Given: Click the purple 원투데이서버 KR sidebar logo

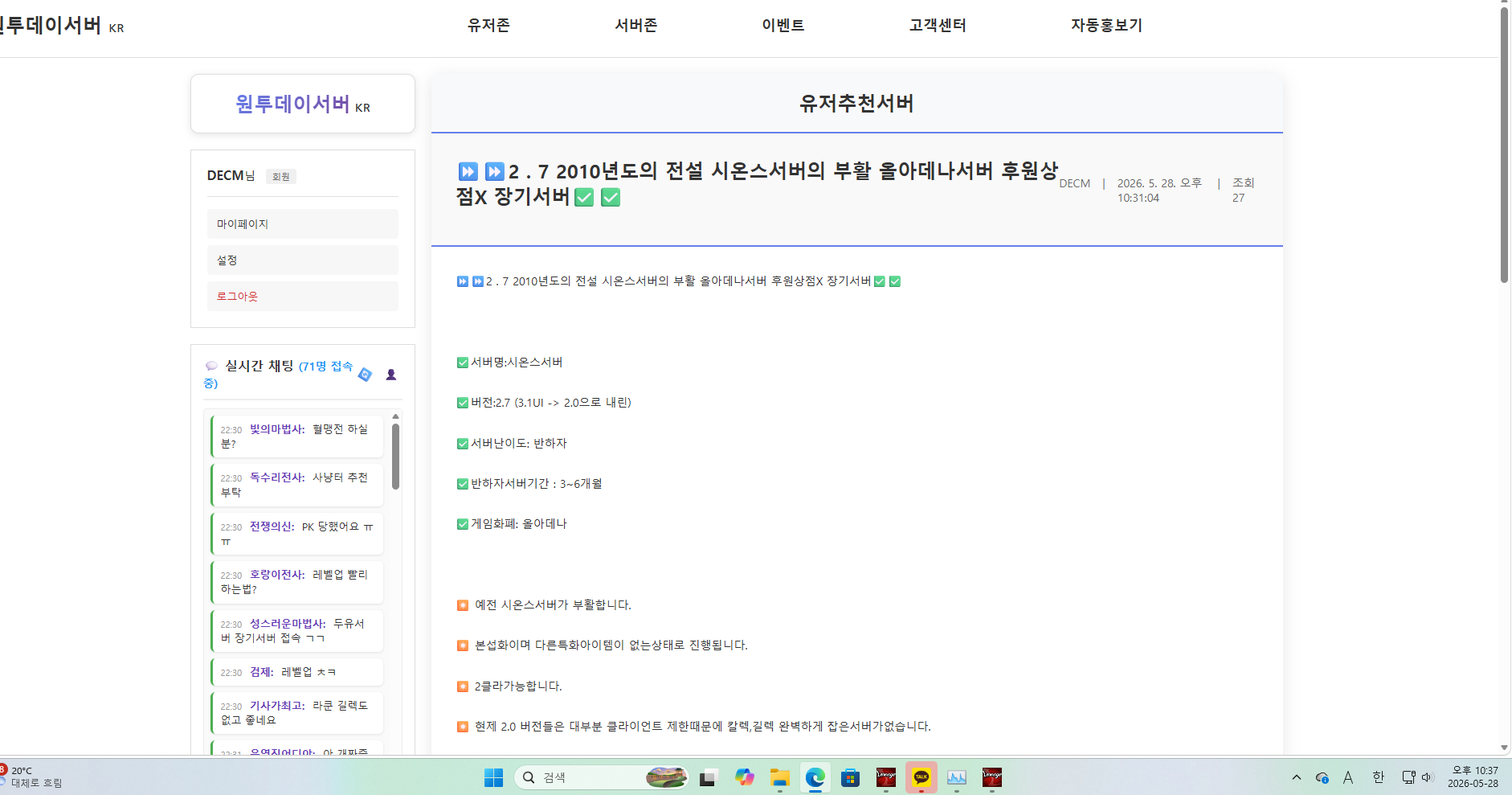Looking at the screenshot, I should click(303, 104).
